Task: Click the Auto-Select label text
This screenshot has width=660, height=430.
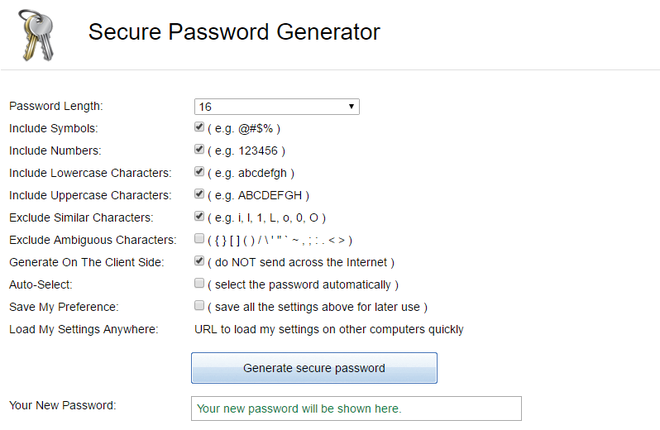Action: click(x=41, y=285)
